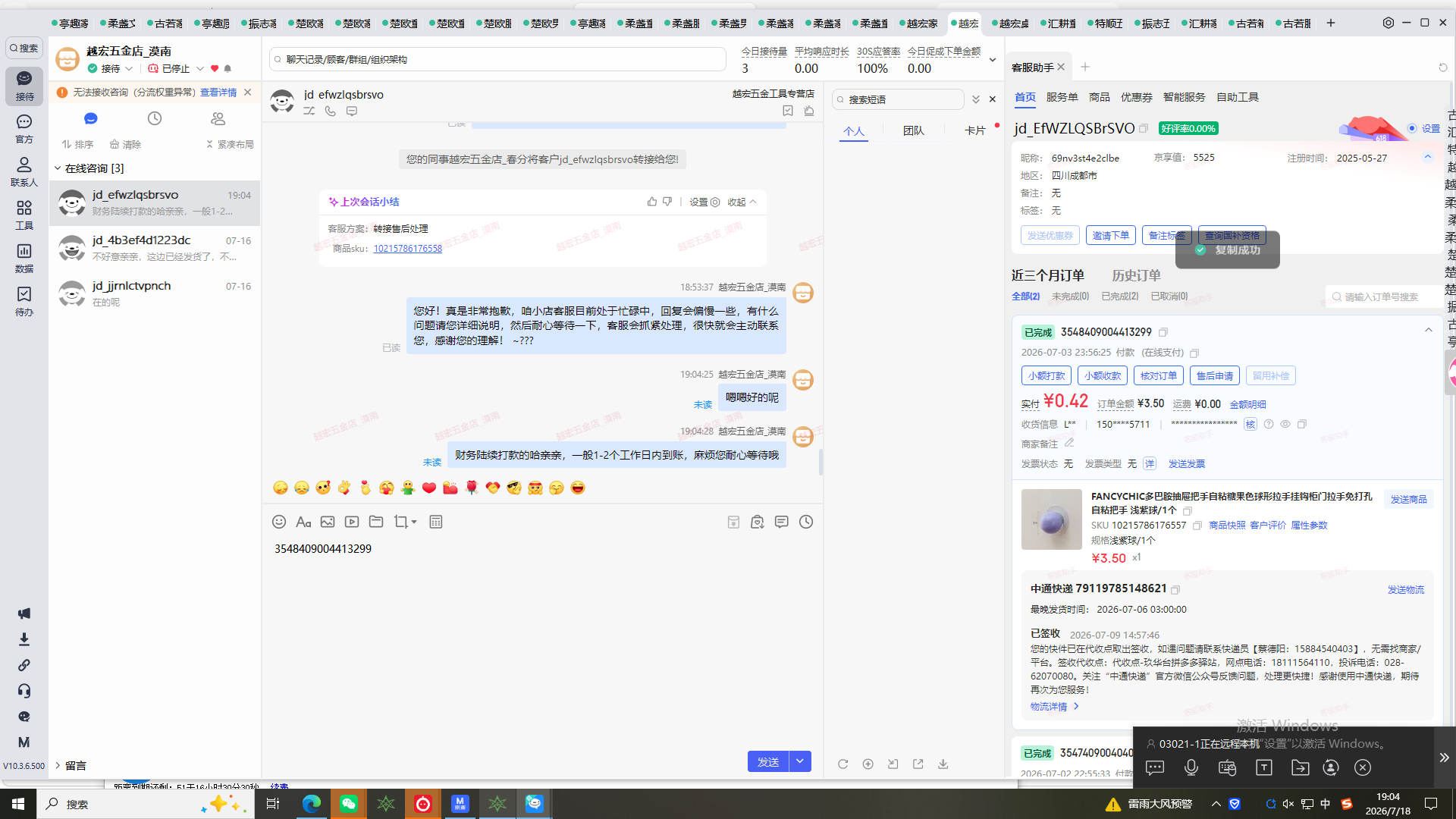Open conversation with jd_4b3ef4d1223dc

(x=155, y=248)
